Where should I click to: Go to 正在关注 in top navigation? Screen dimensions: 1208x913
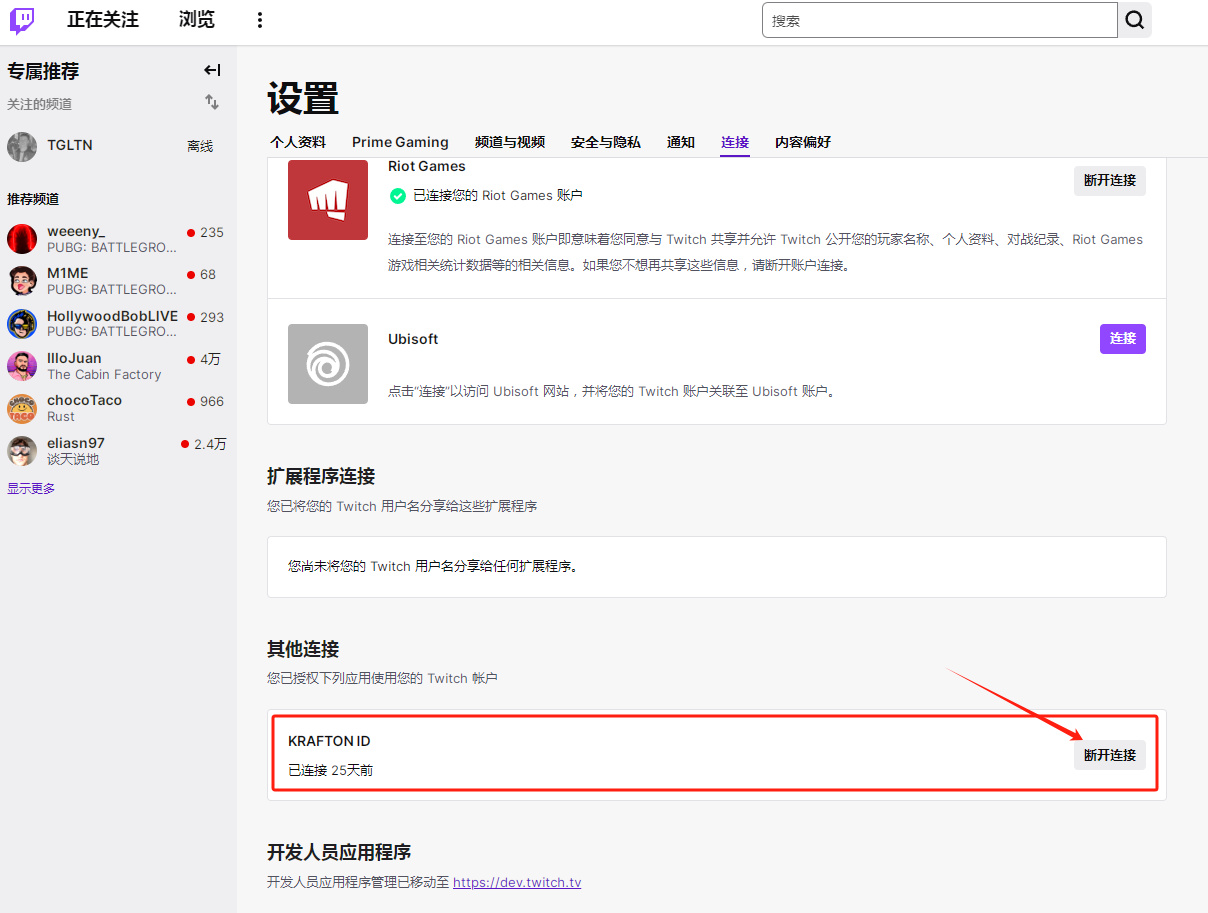point(103,20)
